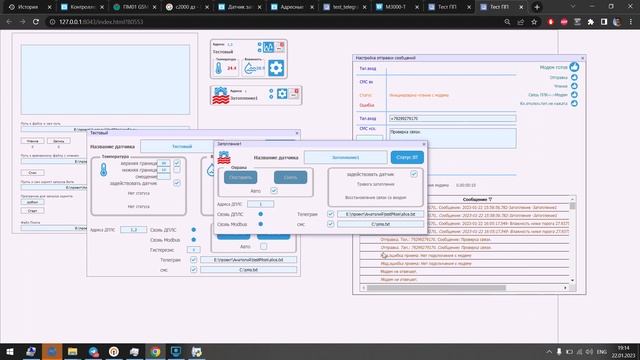Open Windows Start menu
Image resolution: width=640 pixels, height=360 pixels.
pos(9,351)
